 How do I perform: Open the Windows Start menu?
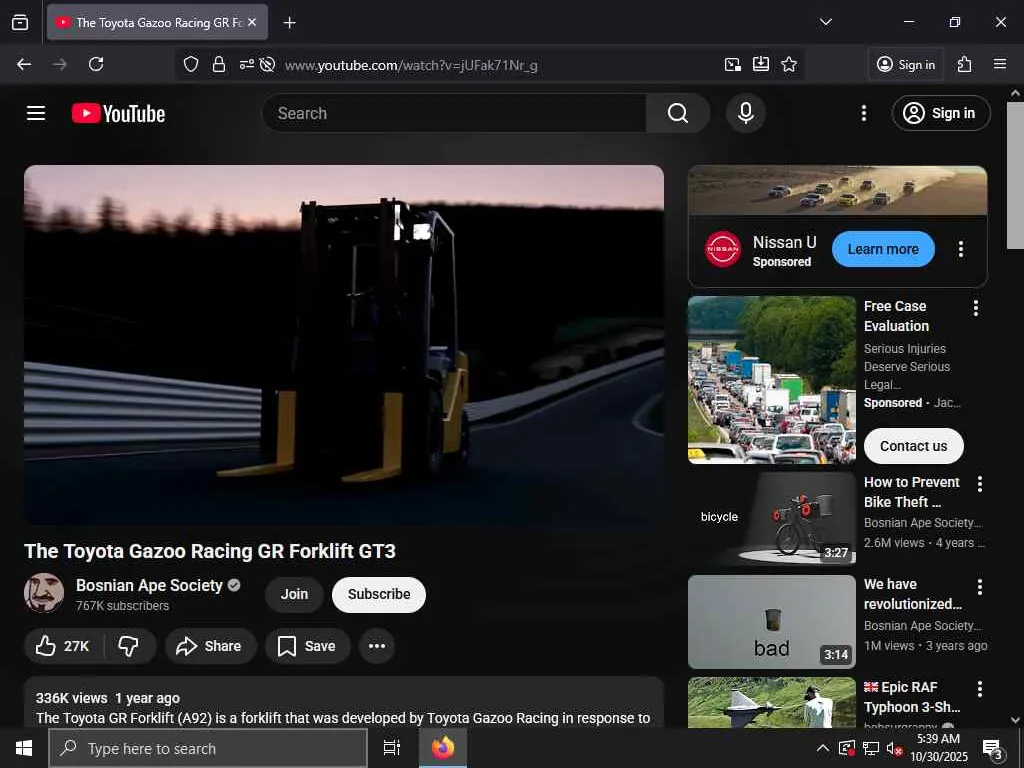[24, 748]
